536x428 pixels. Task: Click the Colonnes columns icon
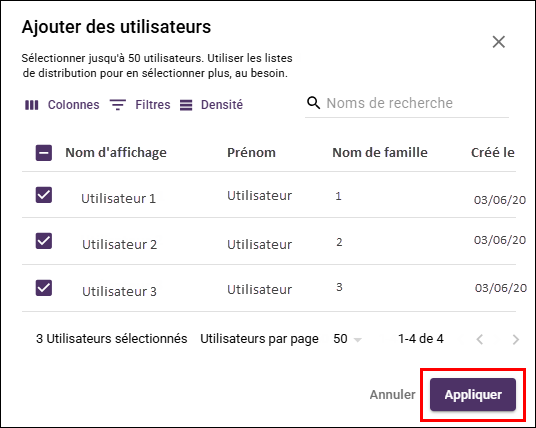[x=32, y=105]
